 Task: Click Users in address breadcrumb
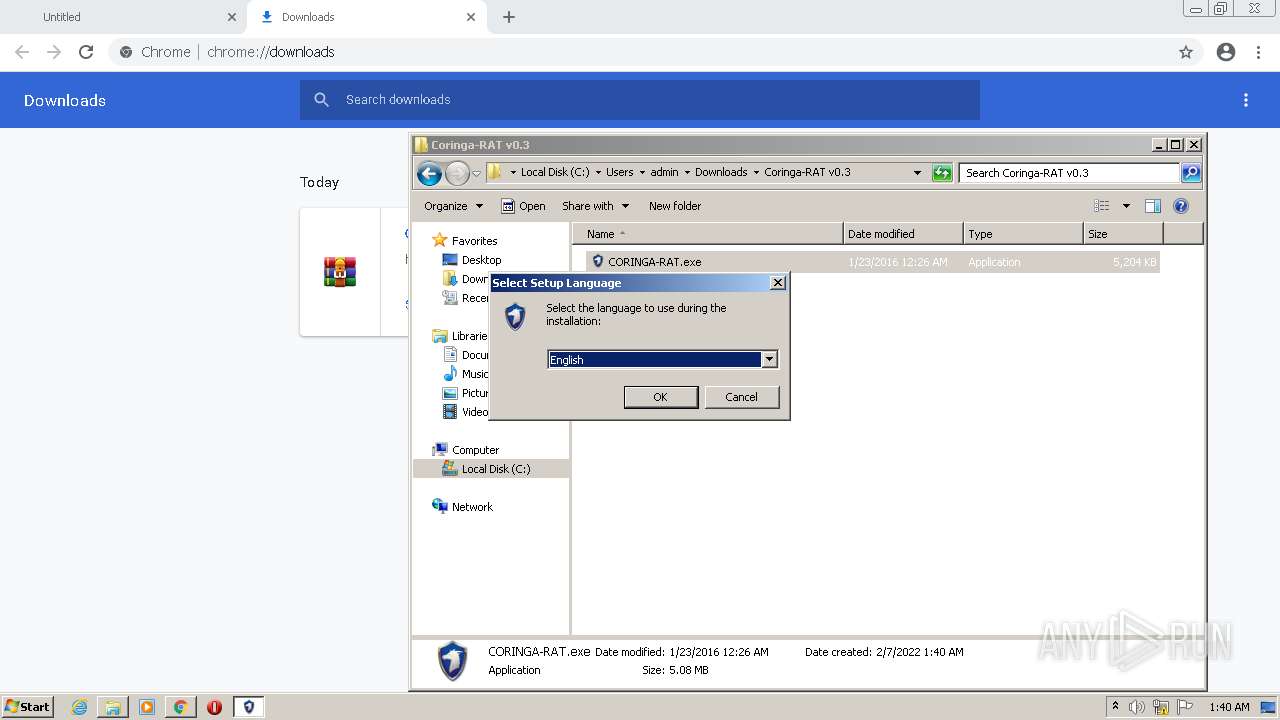click(619, 172)
